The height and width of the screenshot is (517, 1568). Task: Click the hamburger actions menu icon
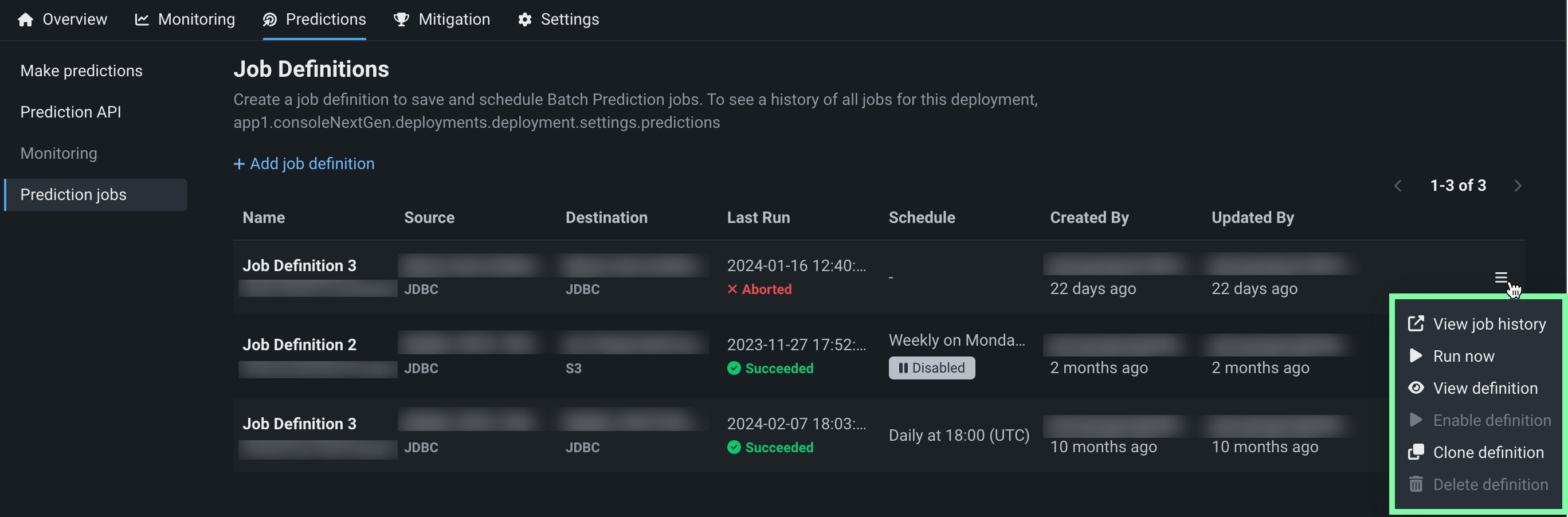[x=1500, y=277]
